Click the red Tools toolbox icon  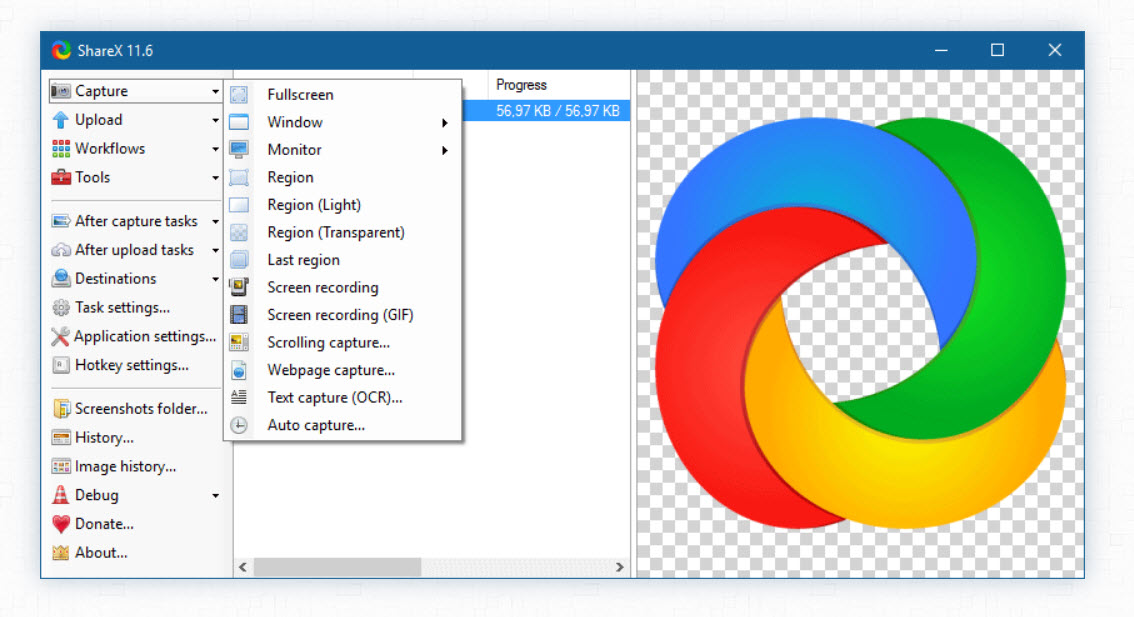tap(61, 177)
